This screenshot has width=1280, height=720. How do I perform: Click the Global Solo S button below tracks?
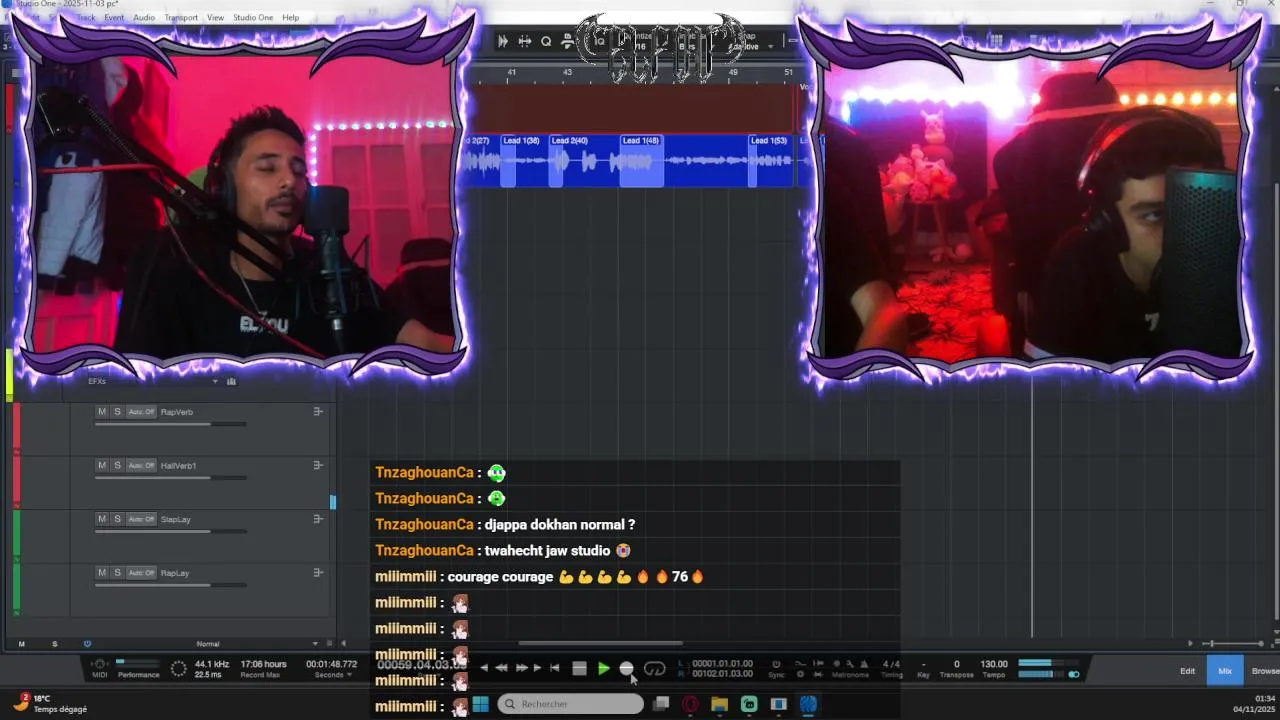[54, 644]
